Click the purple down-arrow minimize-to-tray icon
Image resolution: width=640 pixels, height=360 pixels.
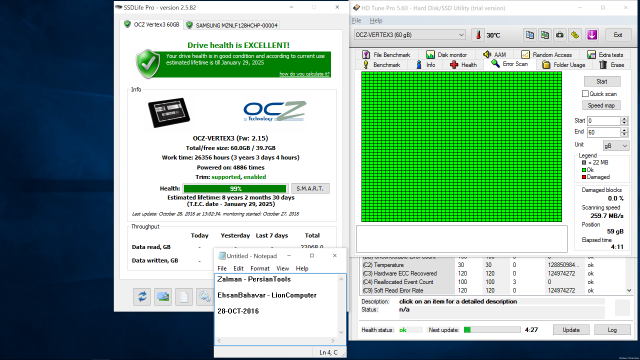pyautogui.click(x=592, y=35)
